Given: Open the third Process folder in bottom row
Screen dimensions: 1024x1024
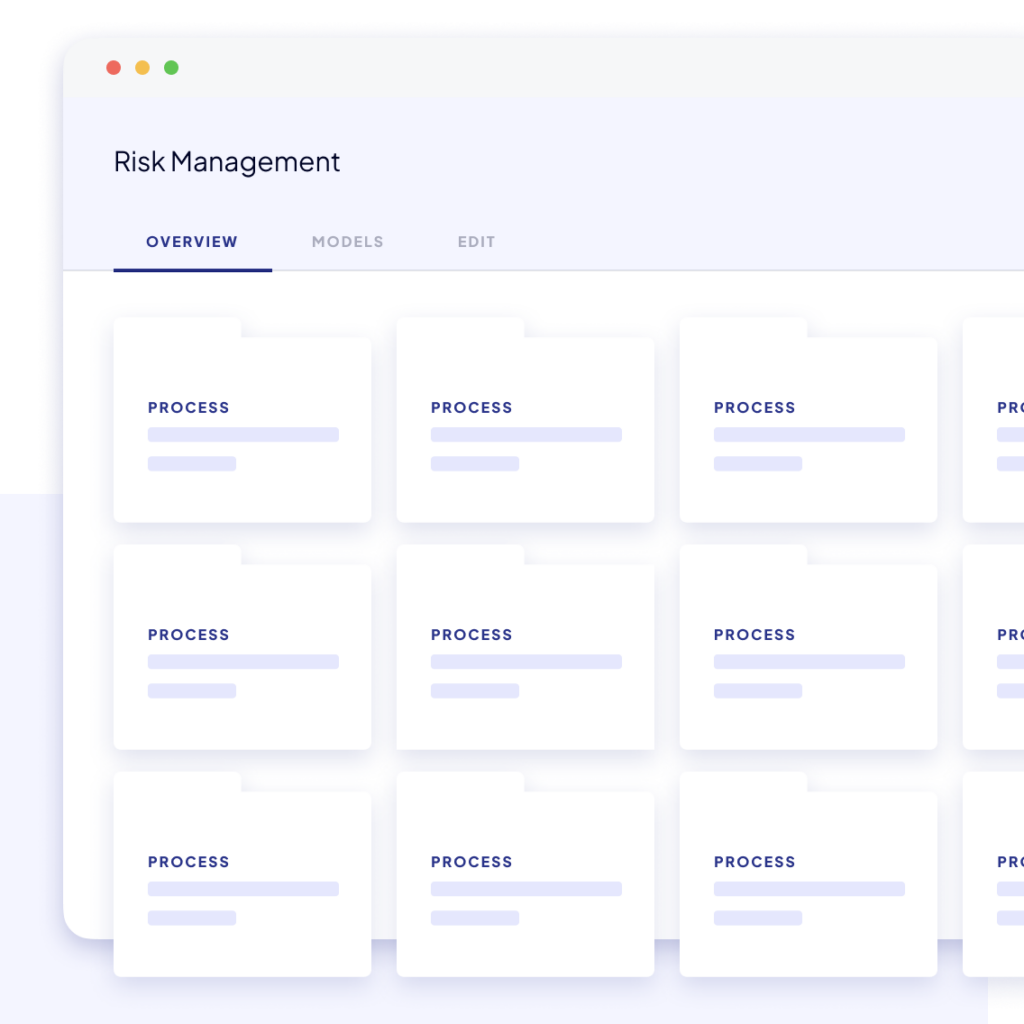Looking at the screenshot, I should coord(808,882).
